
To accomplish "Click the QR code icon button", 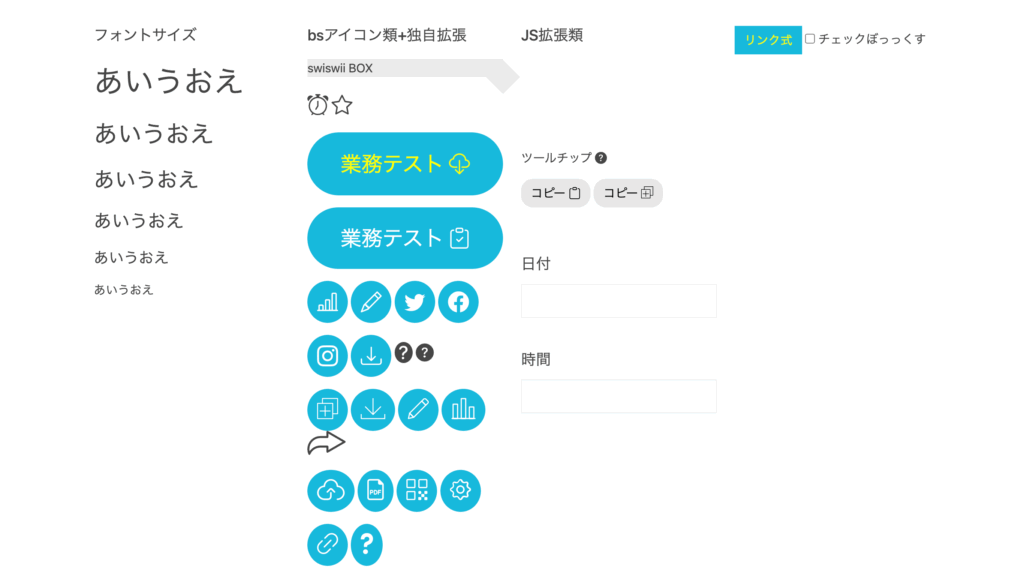I will tap(417, 490).
